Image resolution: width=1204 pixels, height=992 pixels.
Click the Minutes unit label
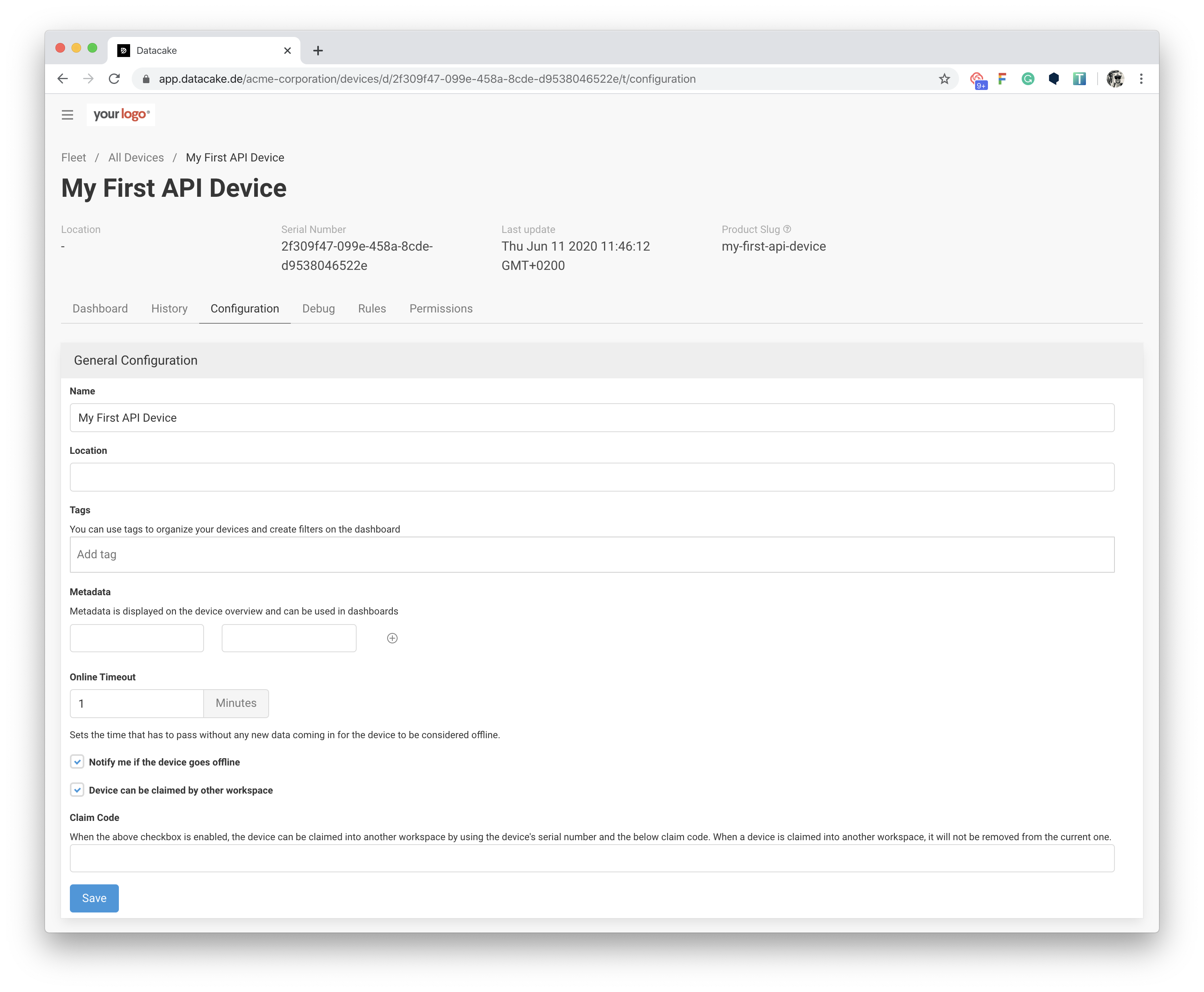tap(236, 703)
